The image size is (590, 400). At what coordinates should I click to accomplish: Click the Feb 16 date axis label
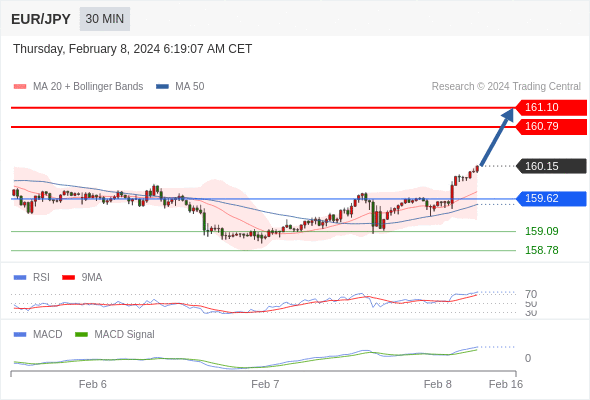point(506,384)
